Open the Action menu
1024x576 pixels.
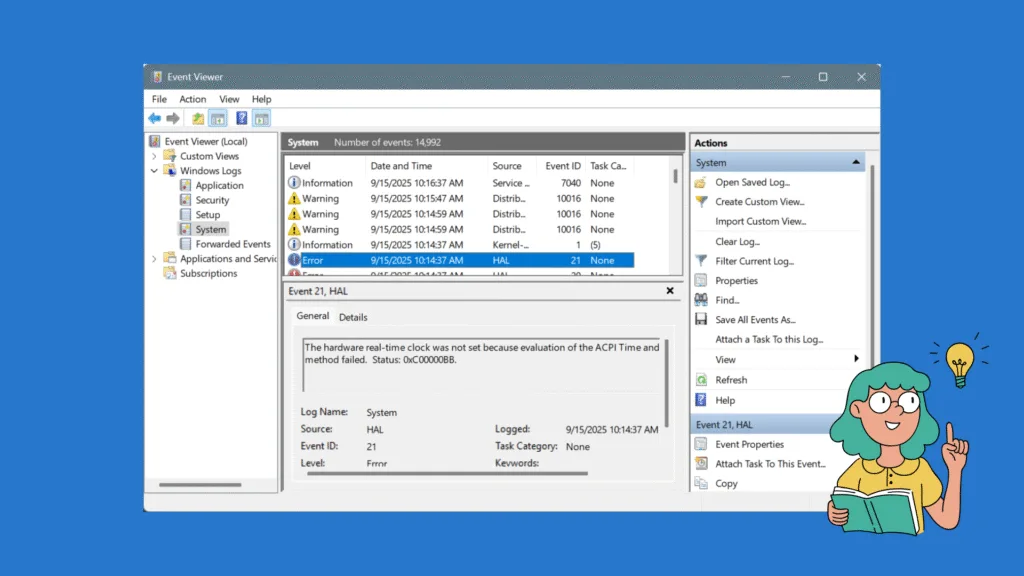coord(192,99)
